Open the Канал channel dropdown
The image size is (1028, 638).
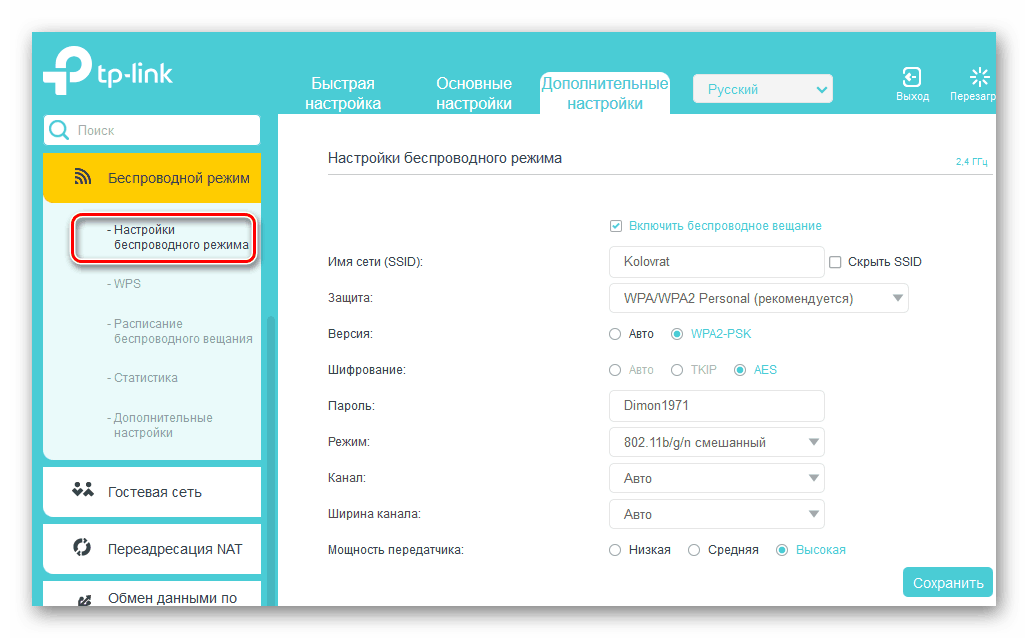pos(717,479)
